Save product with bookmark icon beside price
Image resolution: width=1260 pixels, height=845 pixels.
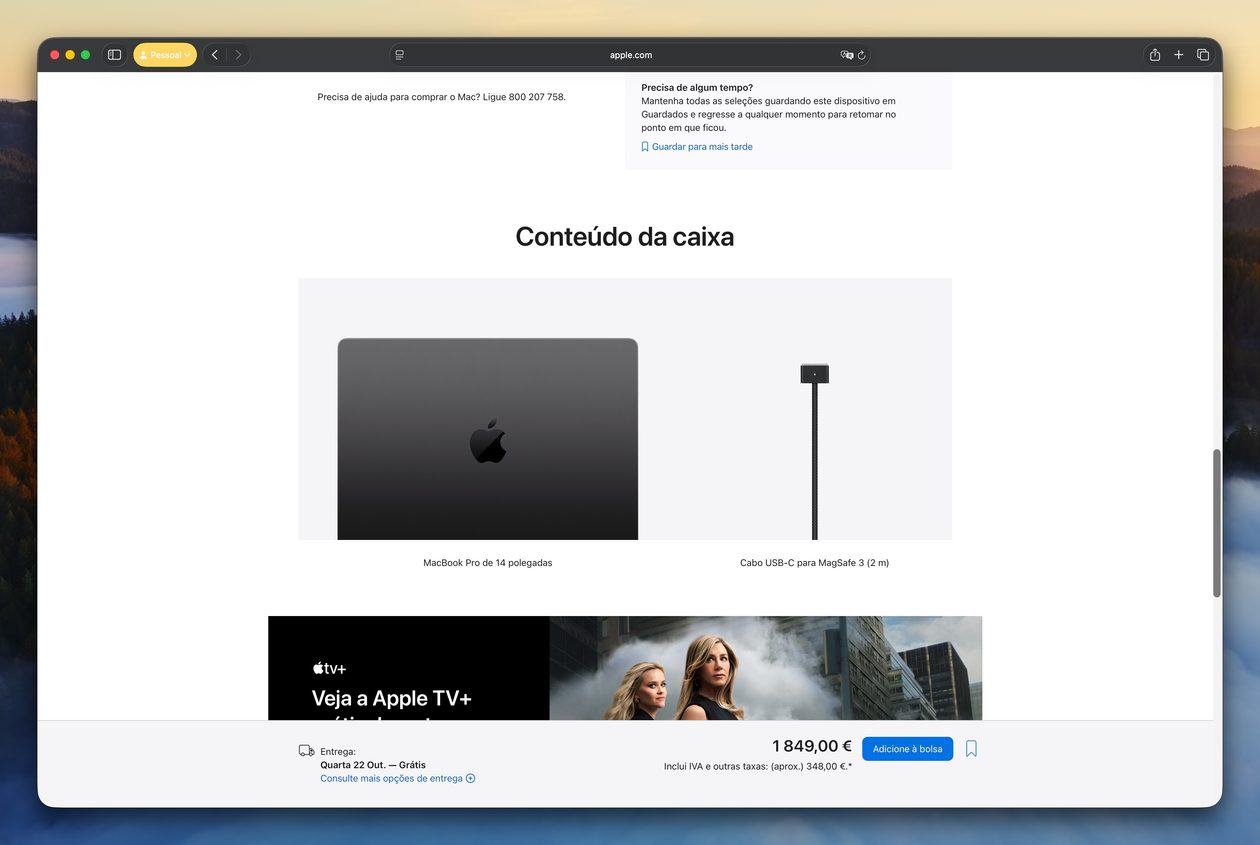pos(971,748)
